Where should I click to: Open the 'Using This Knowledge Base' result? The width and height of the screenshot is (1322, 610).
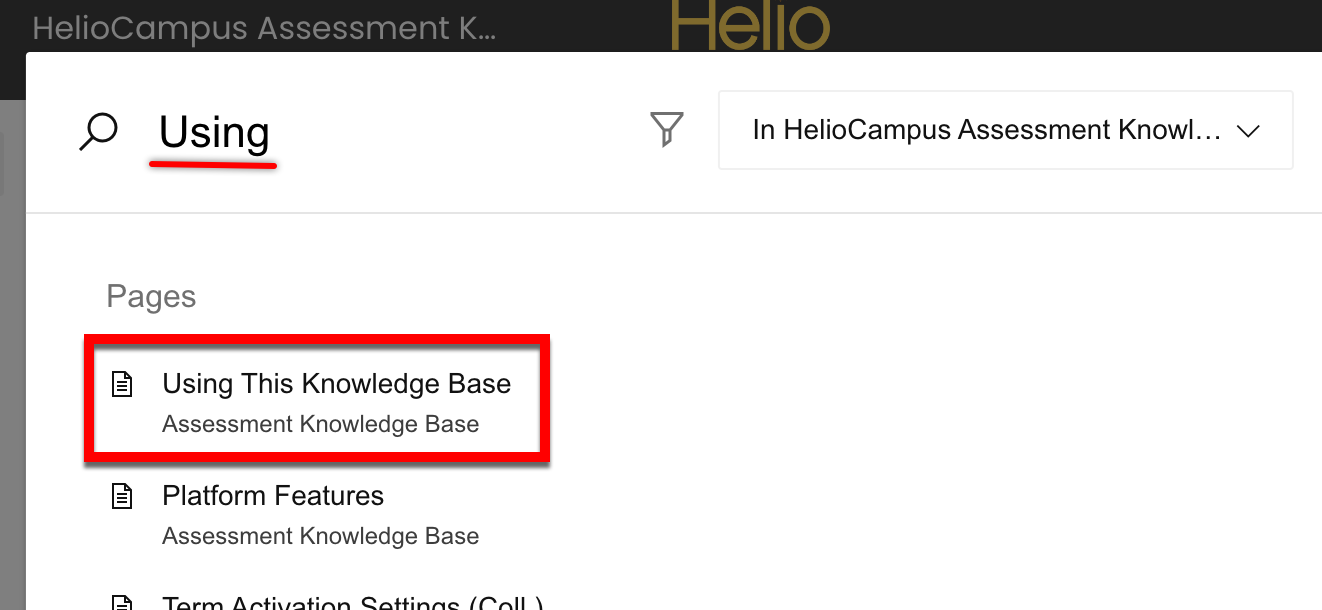pos(336,384)
